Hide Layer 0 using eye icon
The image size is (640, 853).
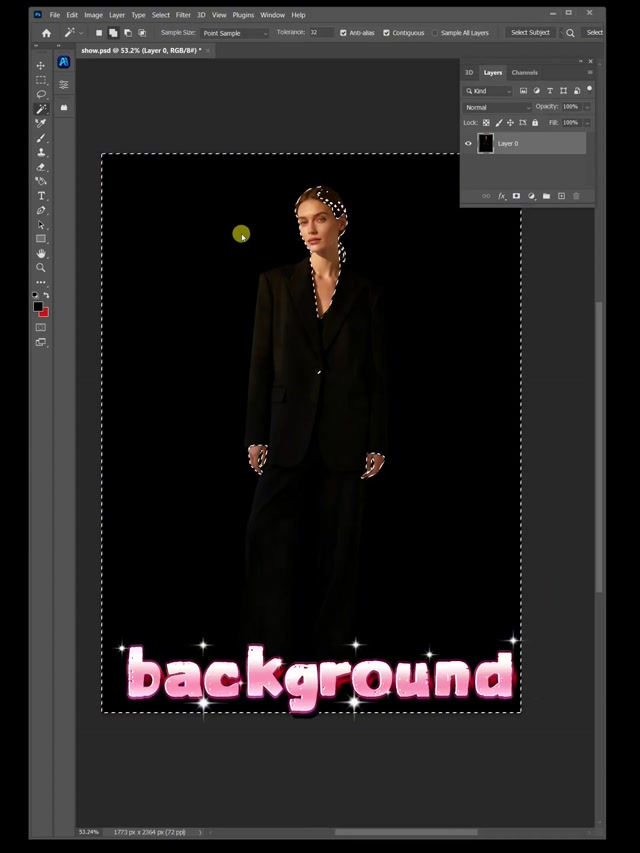click(x=468, y=144)
